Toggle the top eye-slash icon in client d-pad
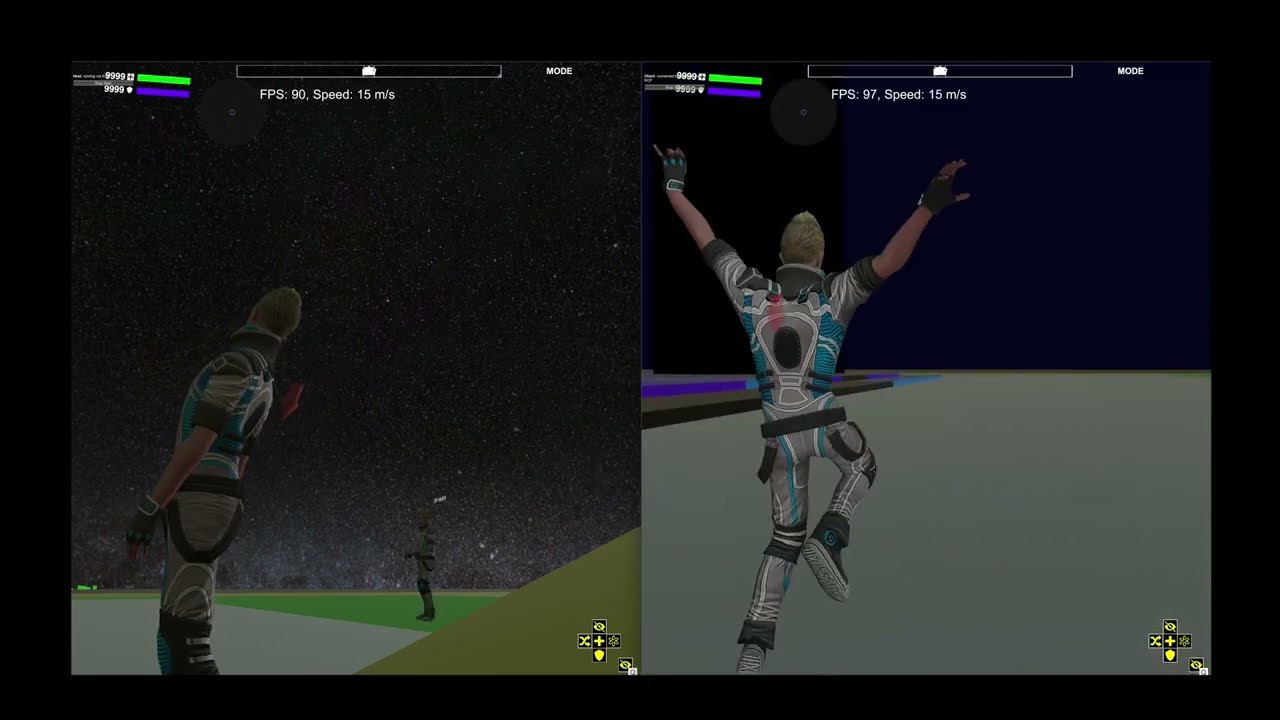Viewport: 1280px width, 720px height. tap(1170, 627)
